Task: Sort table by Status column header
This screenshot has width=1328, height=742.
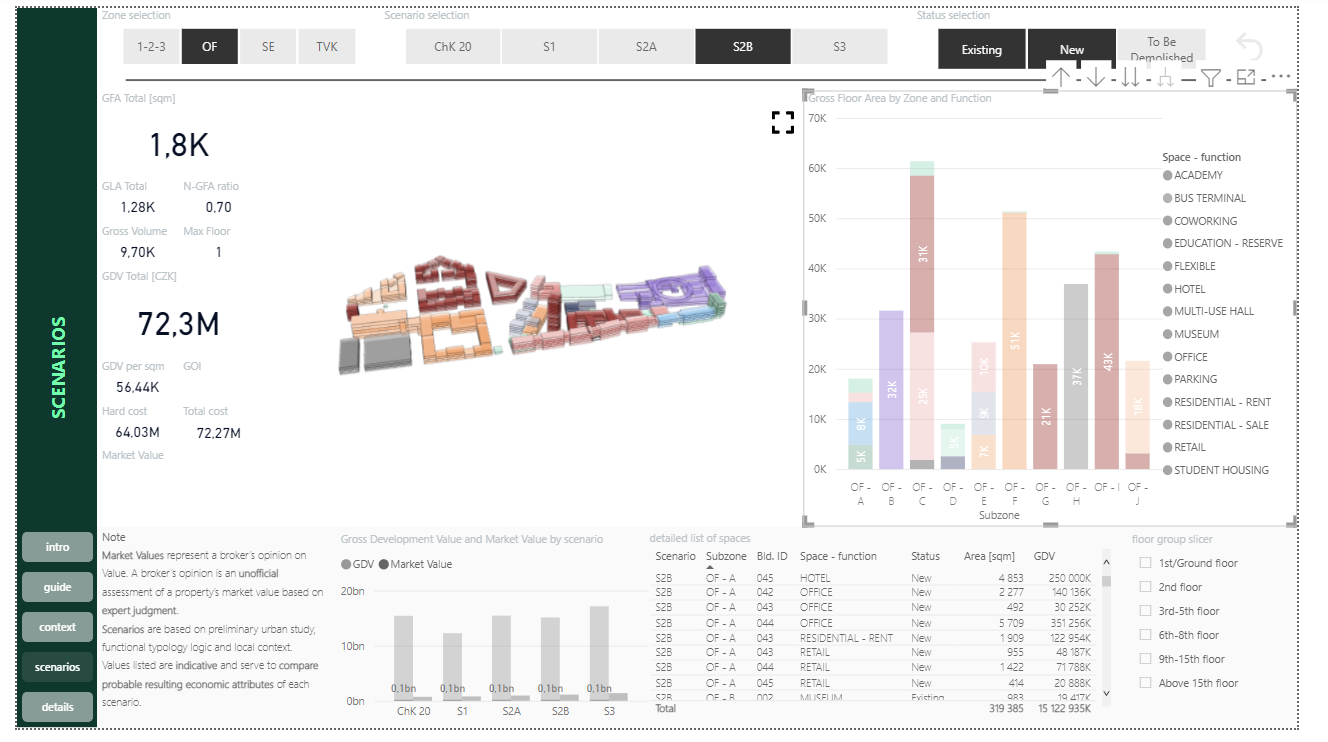Action: tap(925, 556)
